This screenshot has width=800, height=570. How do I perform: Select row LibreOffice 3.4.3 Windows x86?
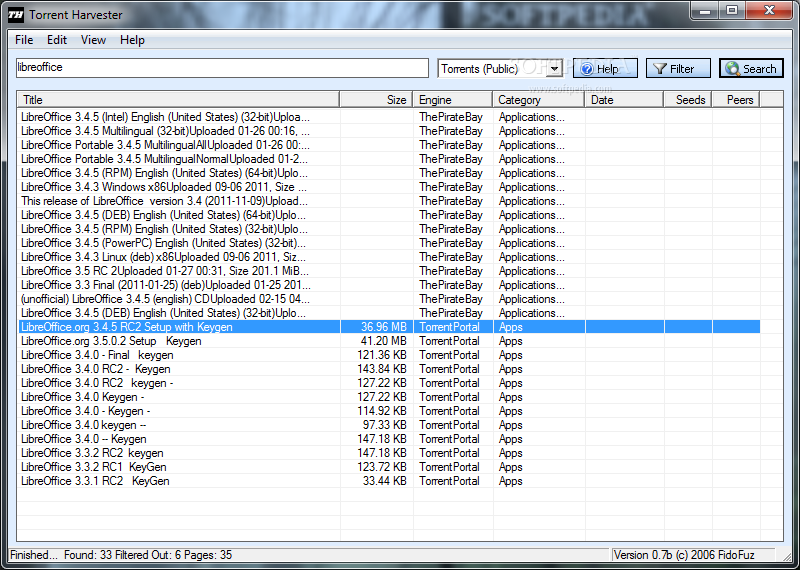click(x=389, y=187)
